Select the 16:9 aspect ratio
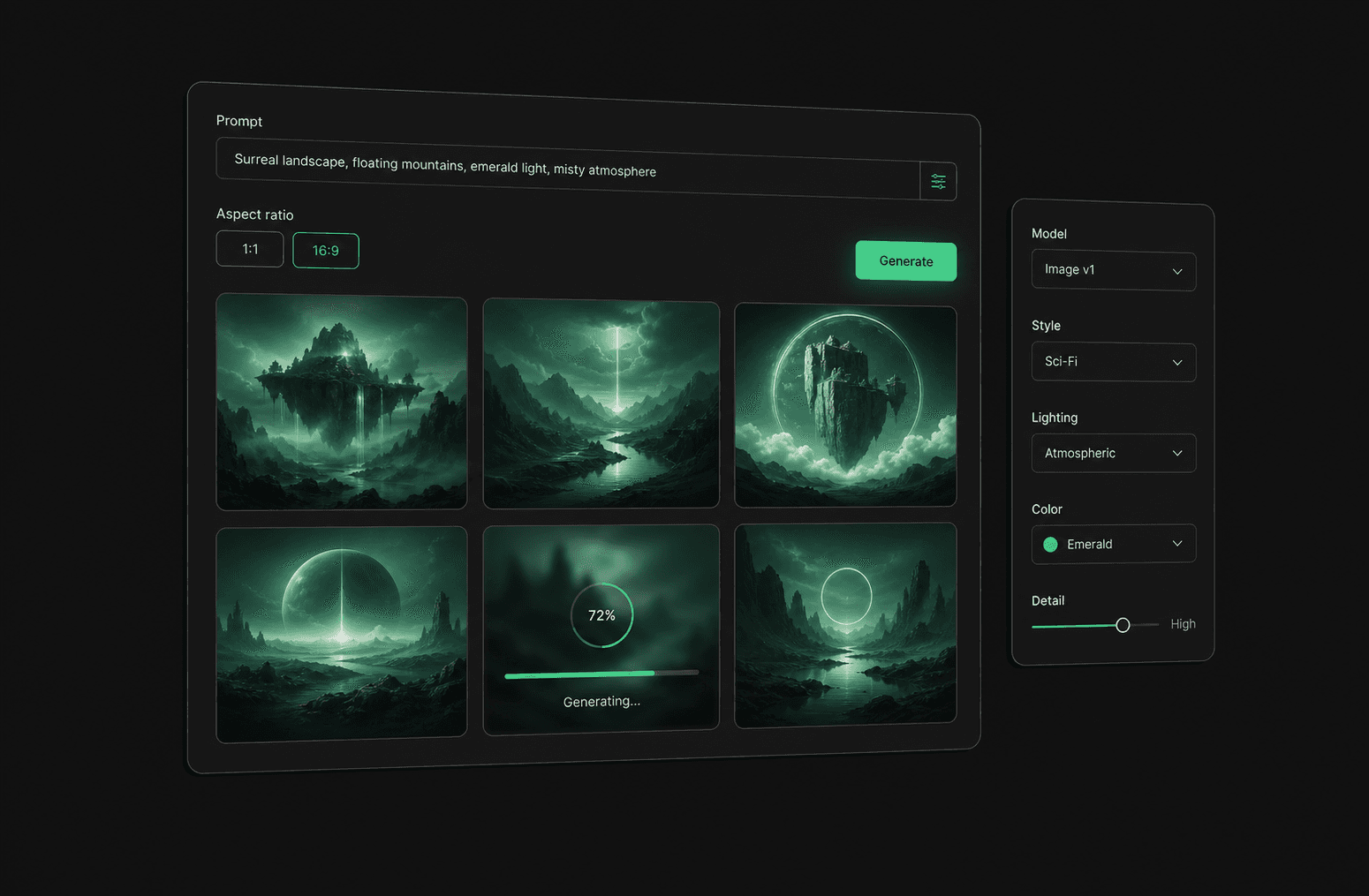 [326, 251]
